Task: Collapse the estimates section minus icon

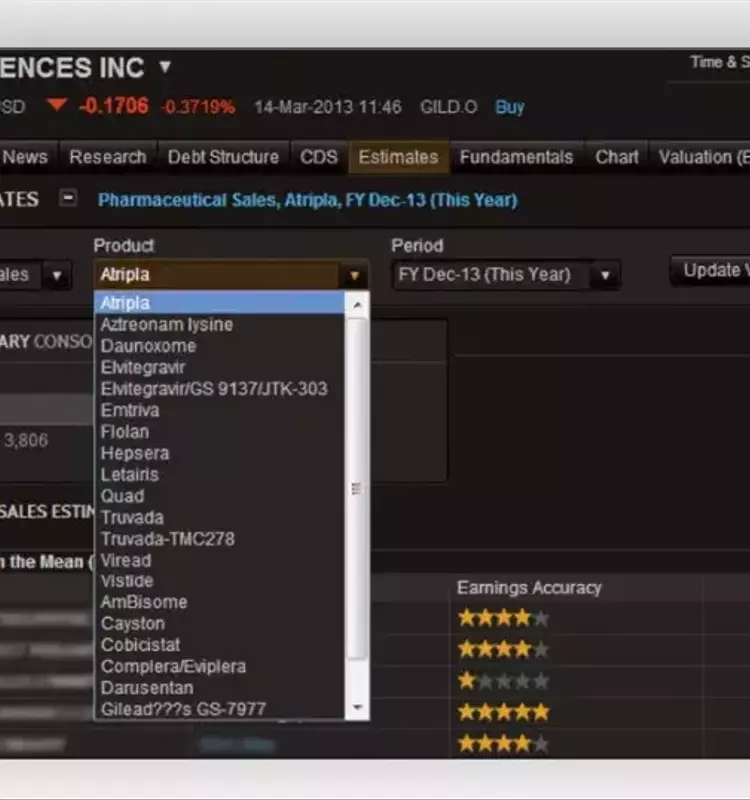Action: click(x=68, y=197)
